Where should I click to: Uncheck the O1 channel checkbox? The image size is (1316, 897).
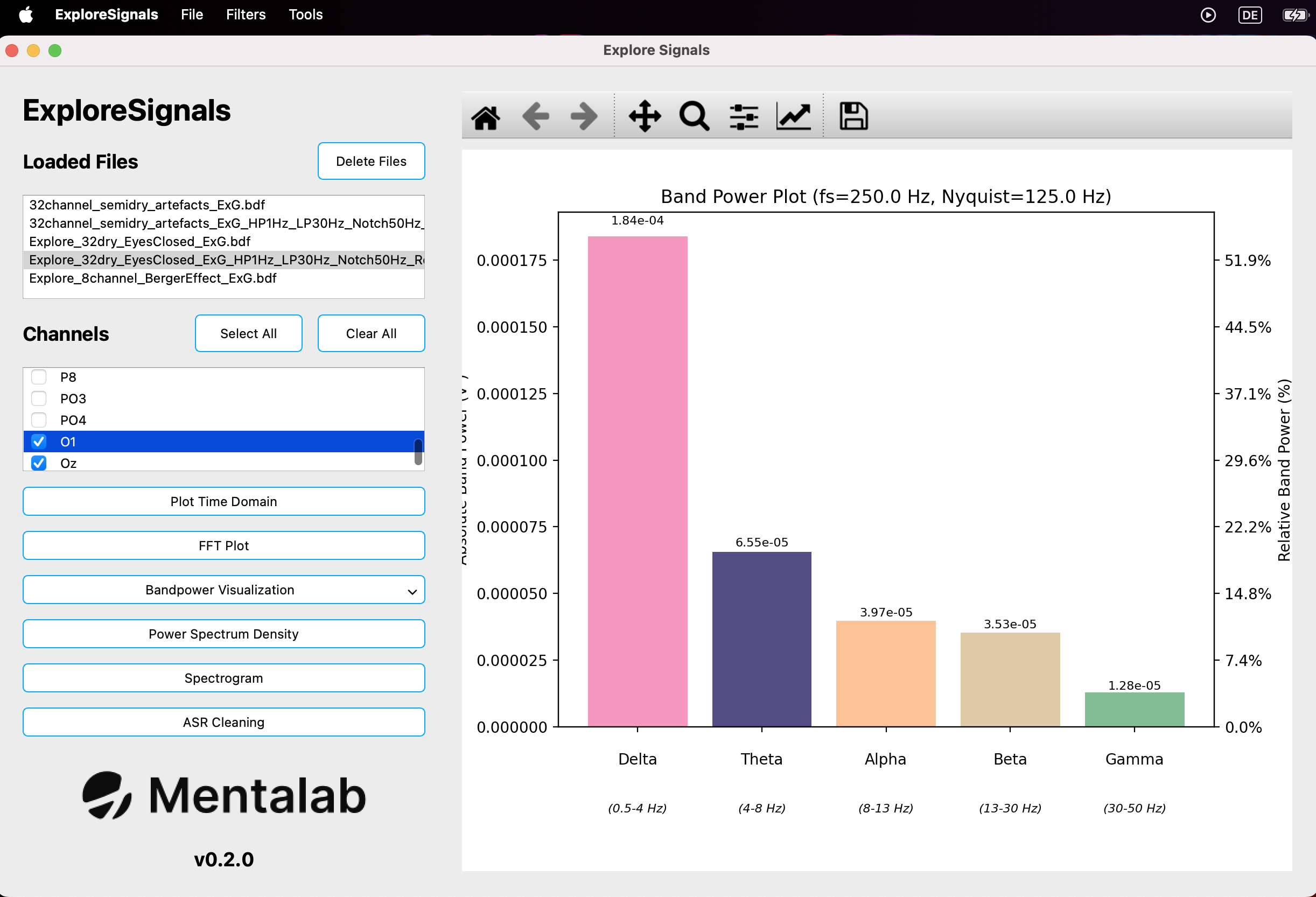[x=39, y=442]
